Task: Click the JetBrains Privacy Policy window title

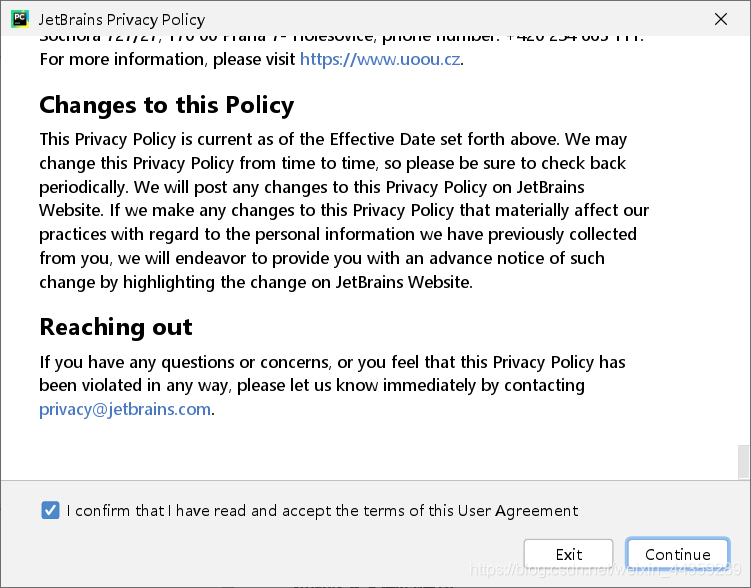Action: tap(122, 20)
